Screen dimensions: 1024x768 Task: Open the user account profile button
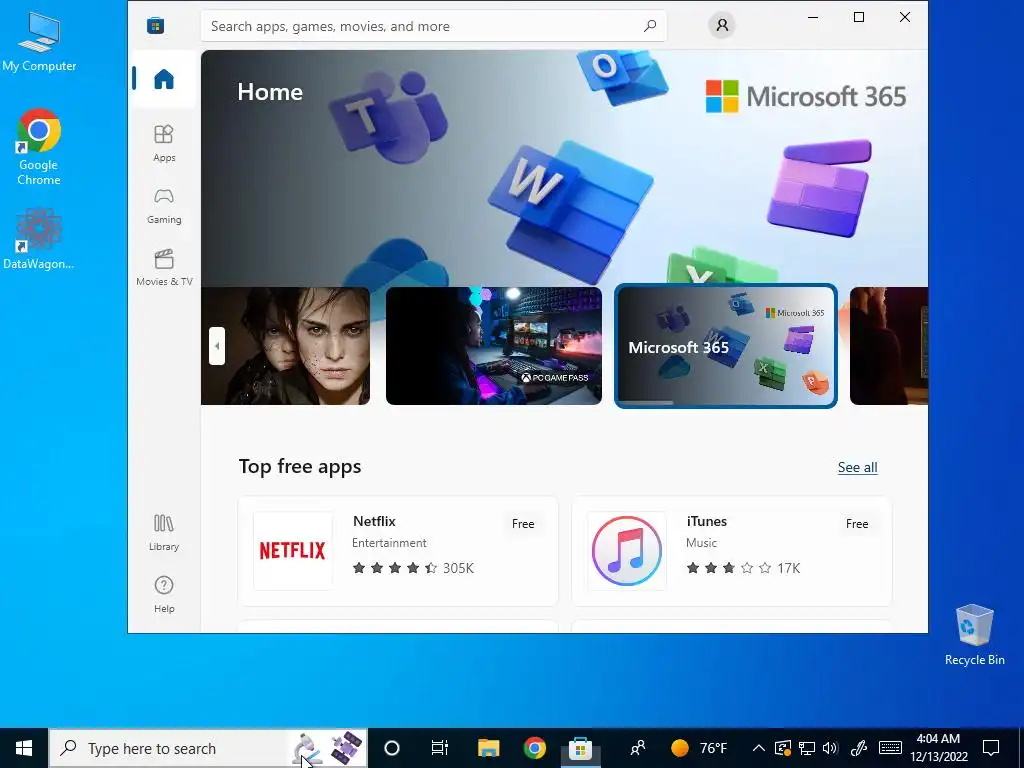[722, 25]
